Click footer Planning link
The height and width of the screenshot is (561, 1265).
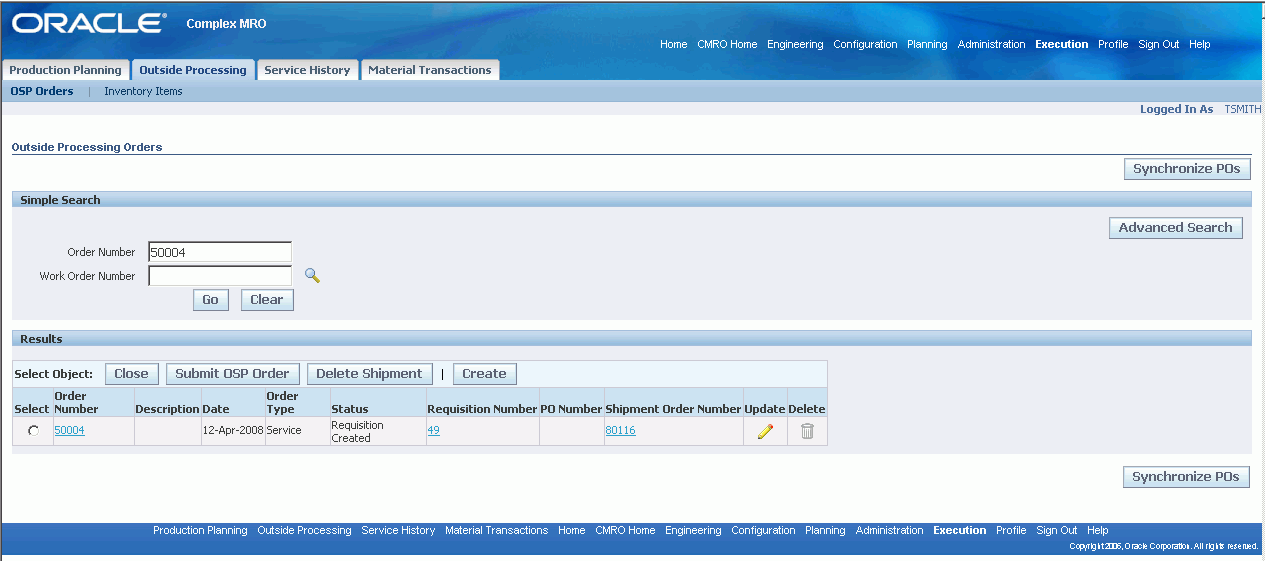pyautogui.click(x=825, y=531)
